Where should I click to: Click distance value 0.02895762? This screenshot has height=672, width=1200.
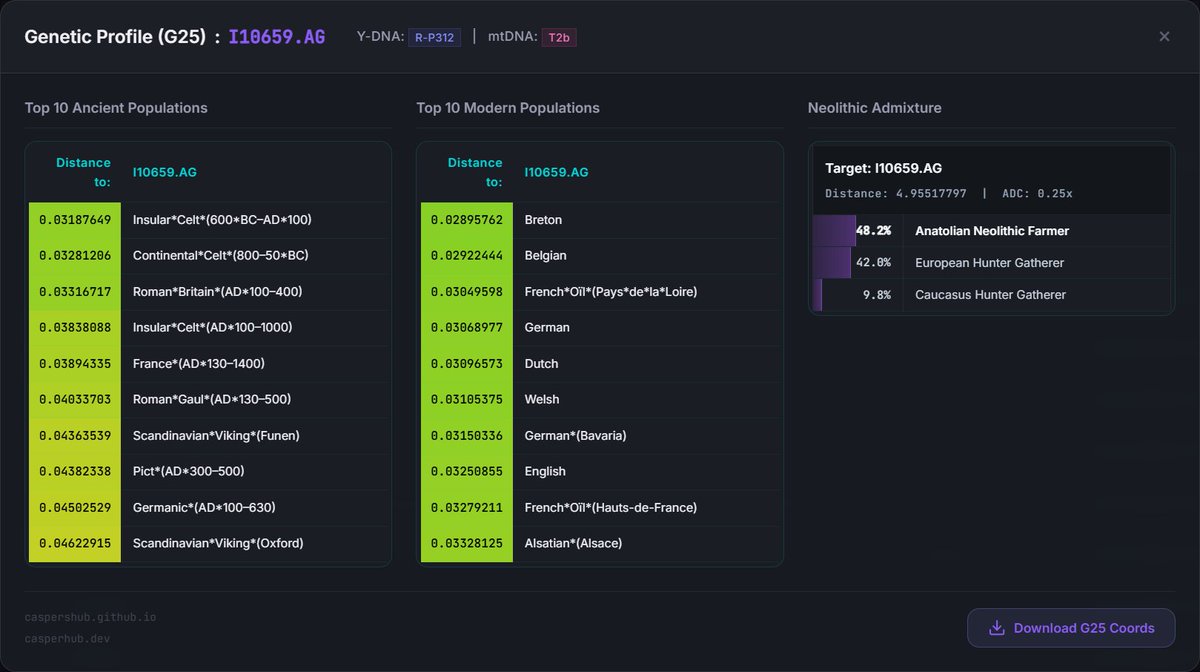(x=467, y=220)
